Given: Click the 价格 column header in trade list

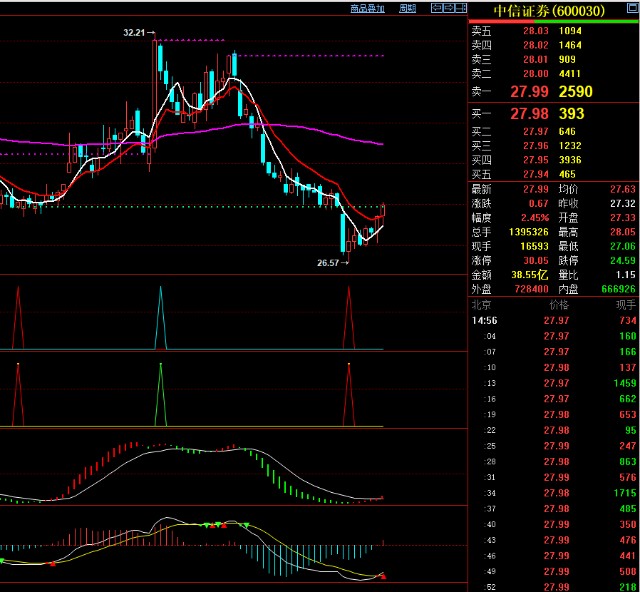Looking at the screenshot, I should coord(557,304).
